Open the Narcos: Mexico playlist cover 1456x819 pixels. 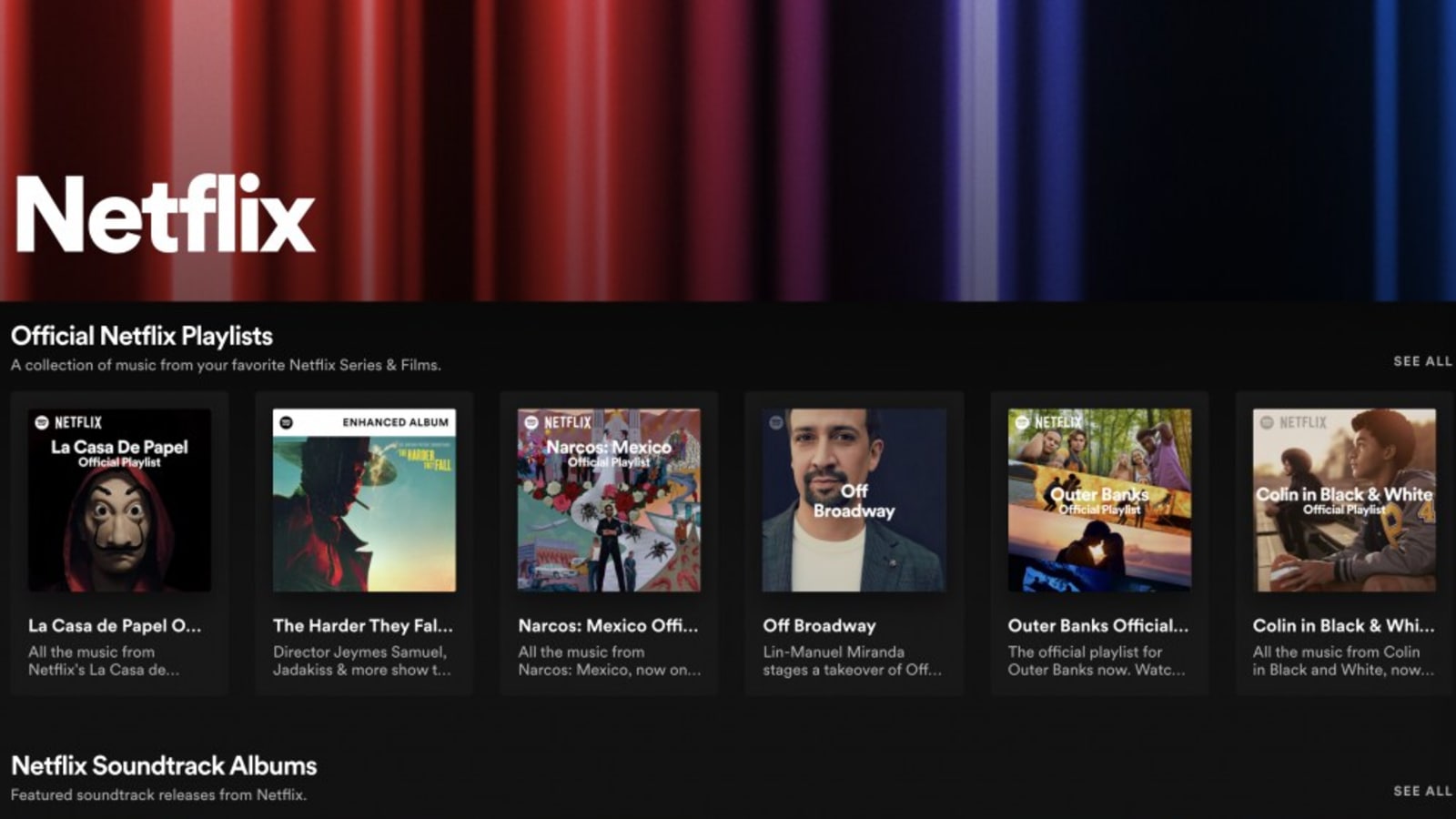point(609,500)
